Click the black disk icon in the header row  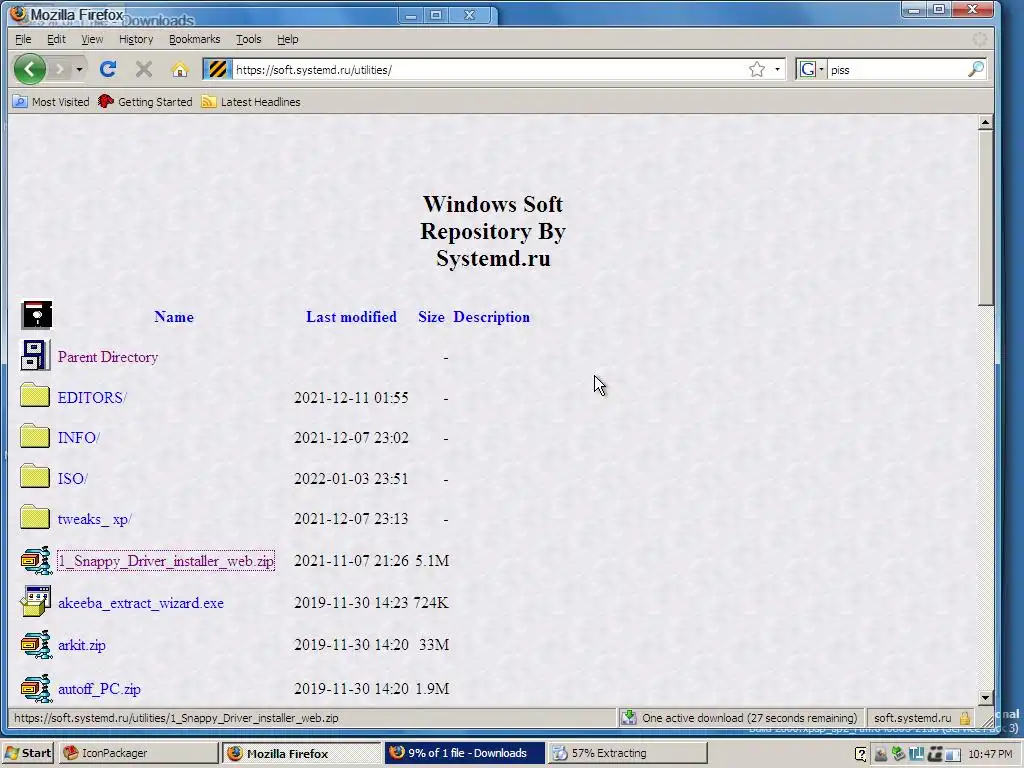[x=37, y=315]
